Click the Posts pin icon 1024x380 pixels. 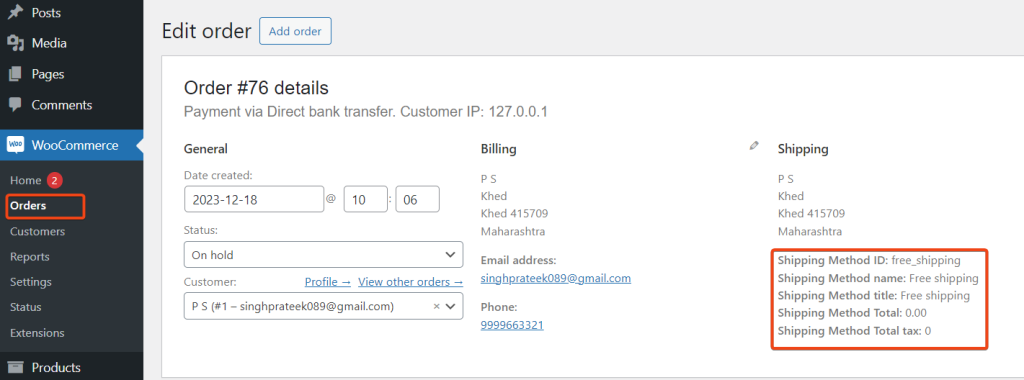[15, 12]
